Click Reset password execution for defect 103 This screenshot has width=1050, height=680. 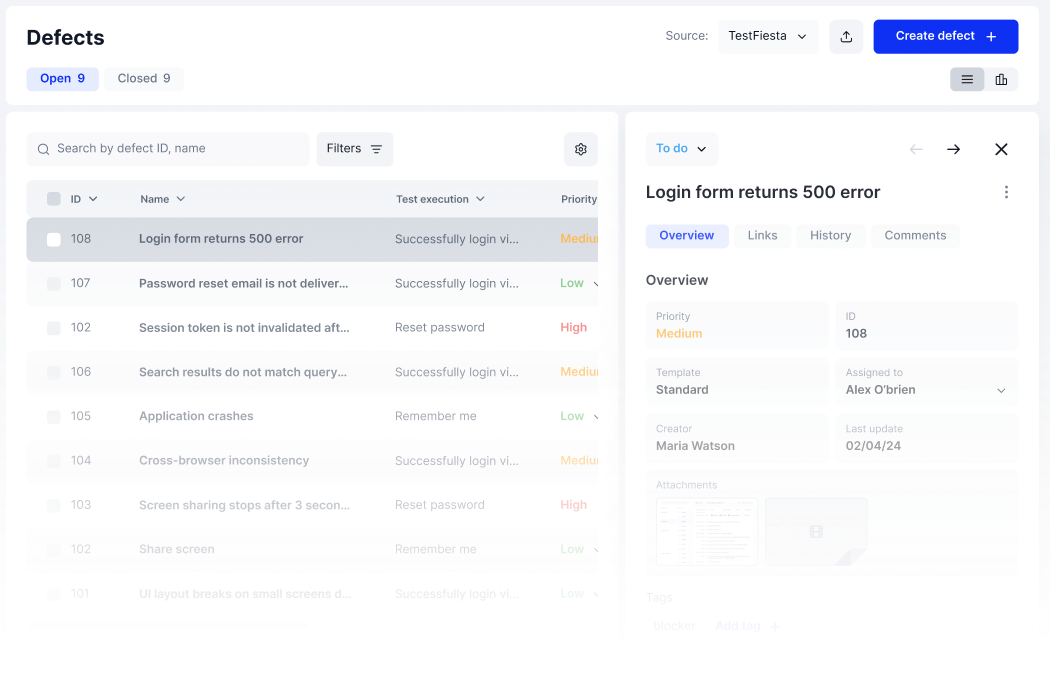pos(439,505)
